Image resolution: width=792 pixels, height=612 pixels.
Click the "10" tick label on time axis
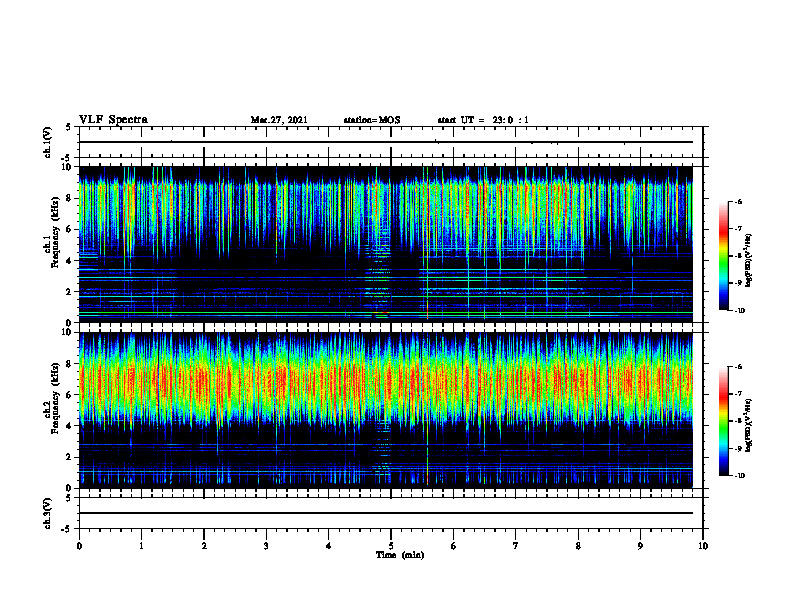point(703,546)
